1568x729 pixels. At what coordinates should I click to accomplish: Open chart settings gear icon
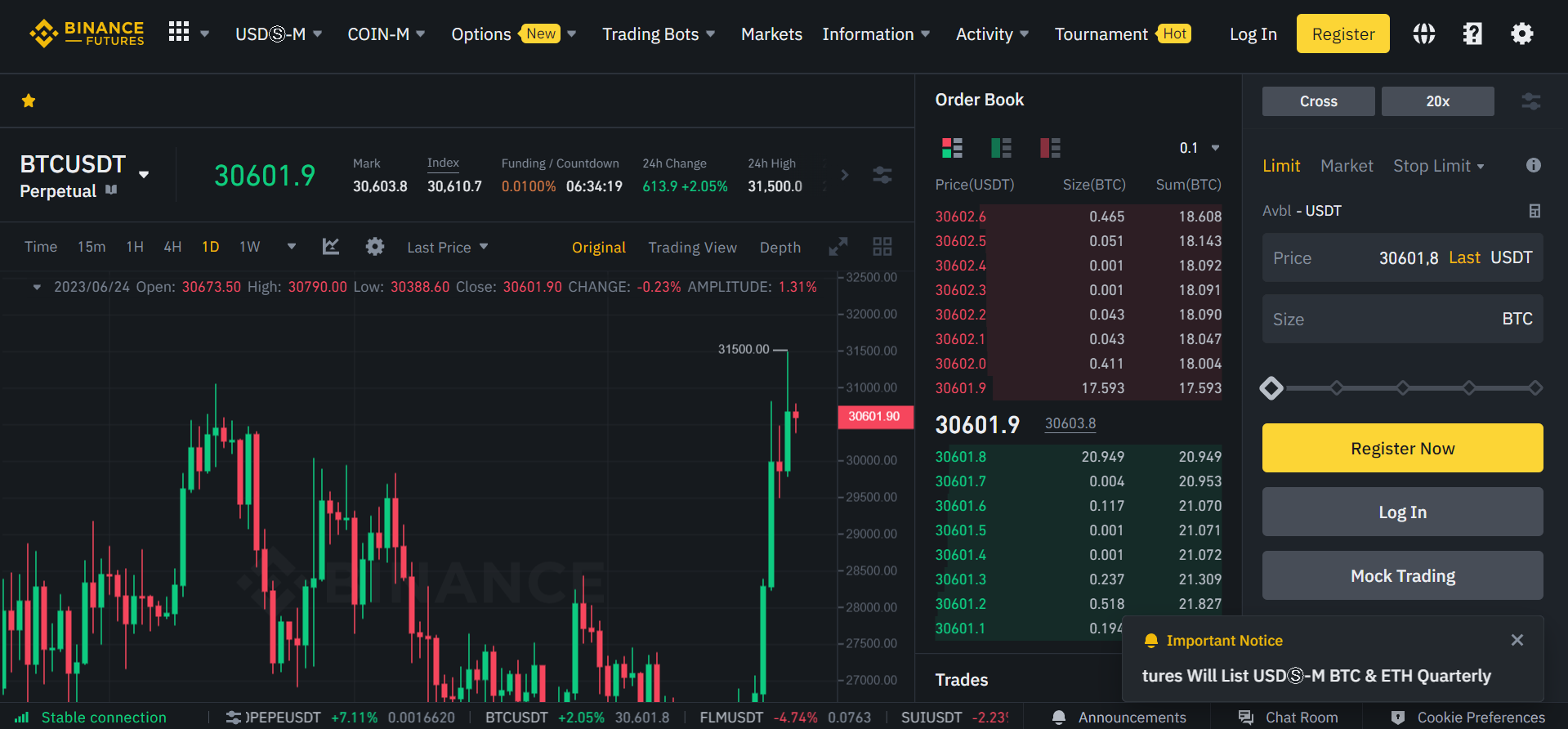tap(375, 247)
